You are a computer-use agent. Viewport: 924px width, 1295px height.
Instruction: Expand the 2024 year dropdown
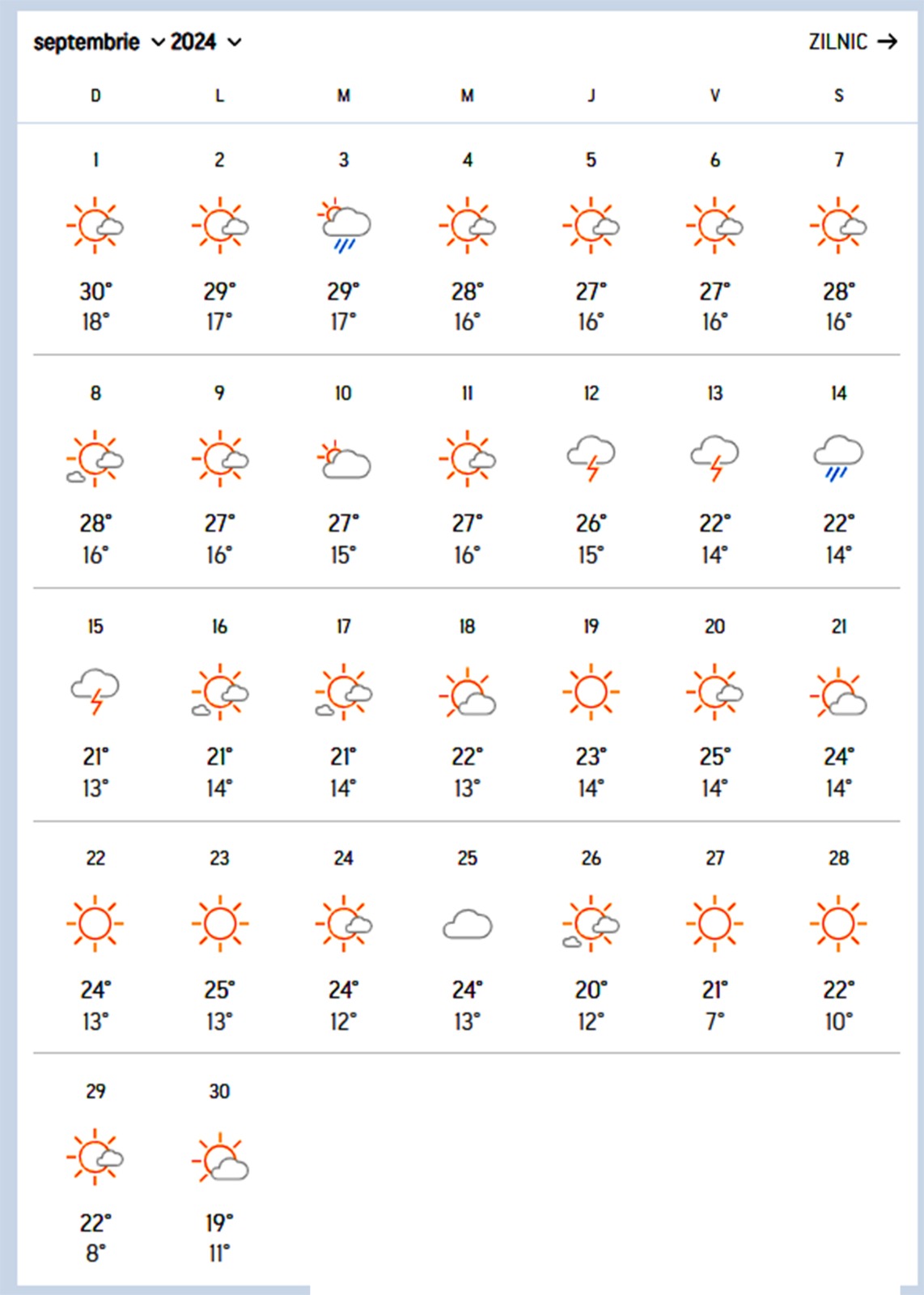pos(206,42)
